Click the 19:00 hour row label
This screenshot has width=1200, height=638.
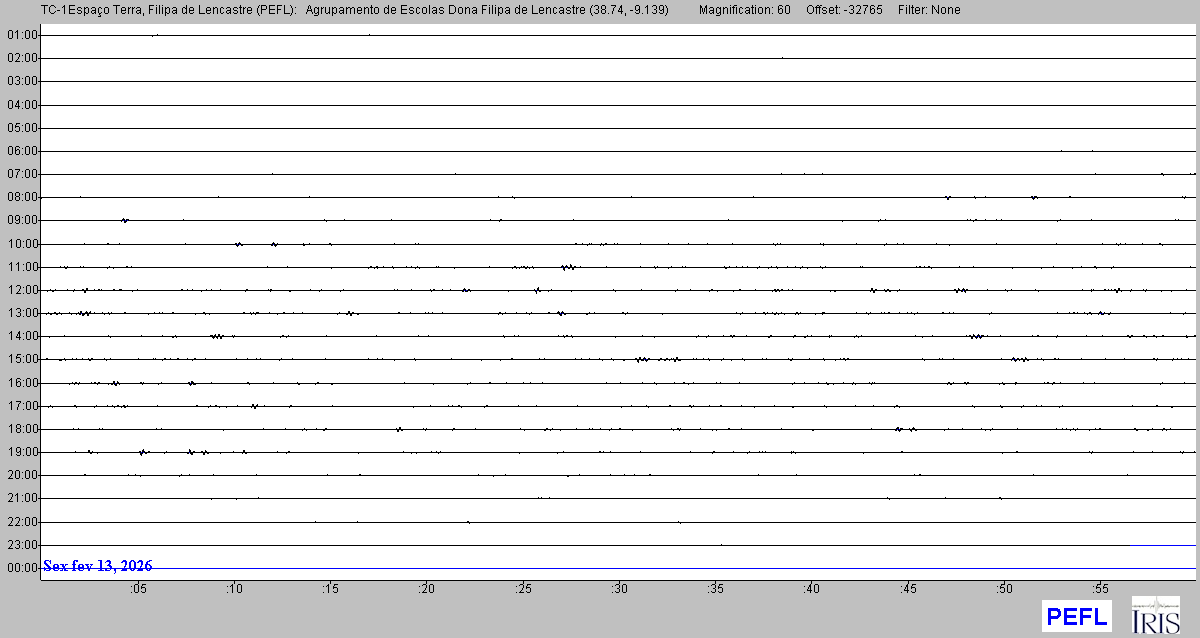point(22,452)
